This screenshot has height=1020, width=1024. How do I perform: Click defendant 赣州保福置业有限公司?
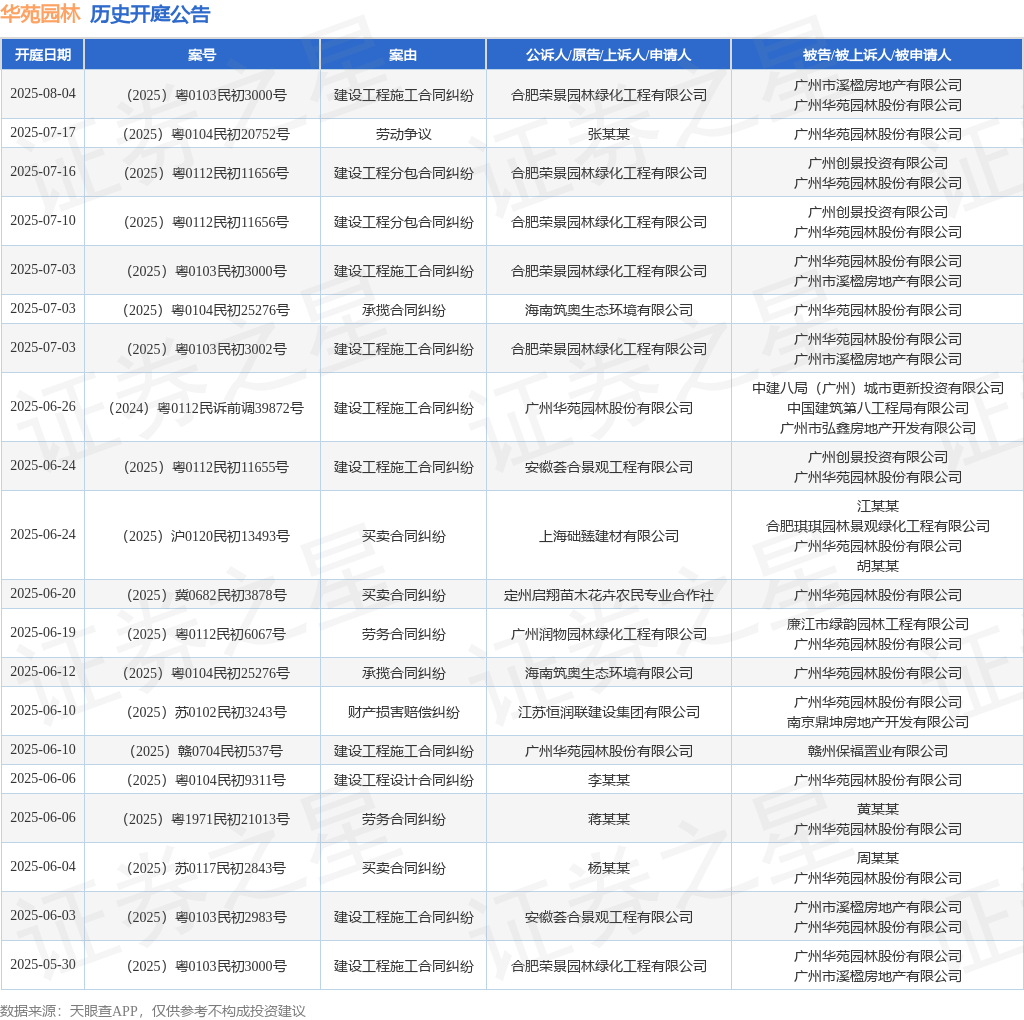click(x=878, y=752)
